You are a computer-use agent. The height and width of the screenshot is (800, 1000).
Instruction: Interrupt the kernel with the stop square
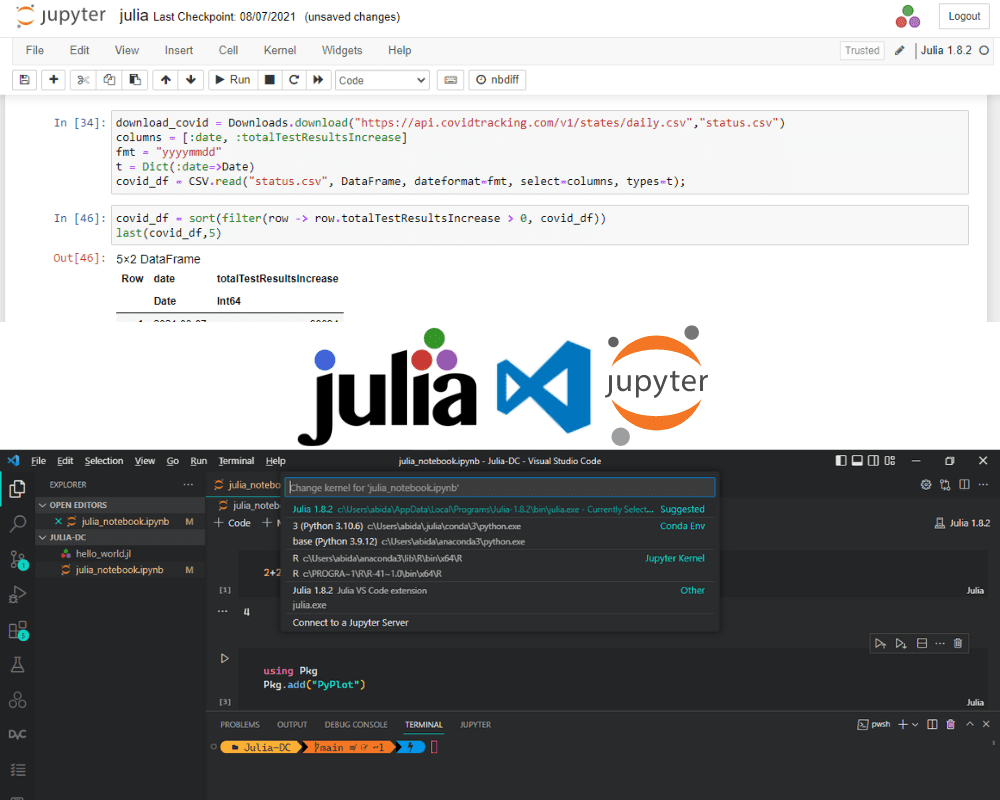click(x=270, y=80)
